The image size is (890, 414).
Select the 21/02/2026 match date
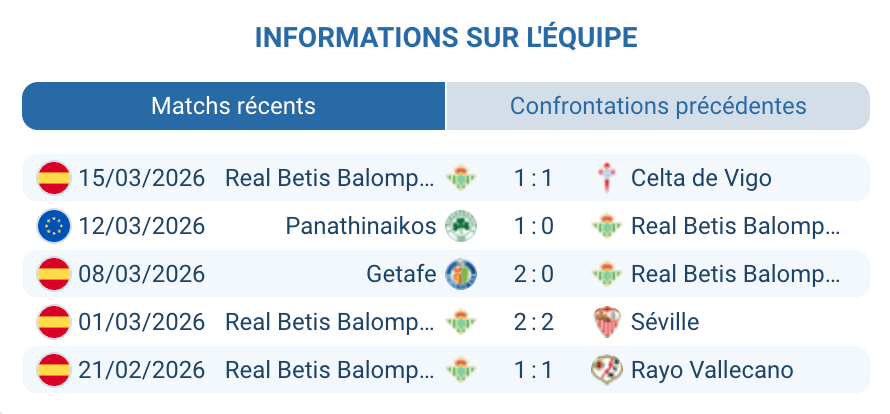coord(141,370)
